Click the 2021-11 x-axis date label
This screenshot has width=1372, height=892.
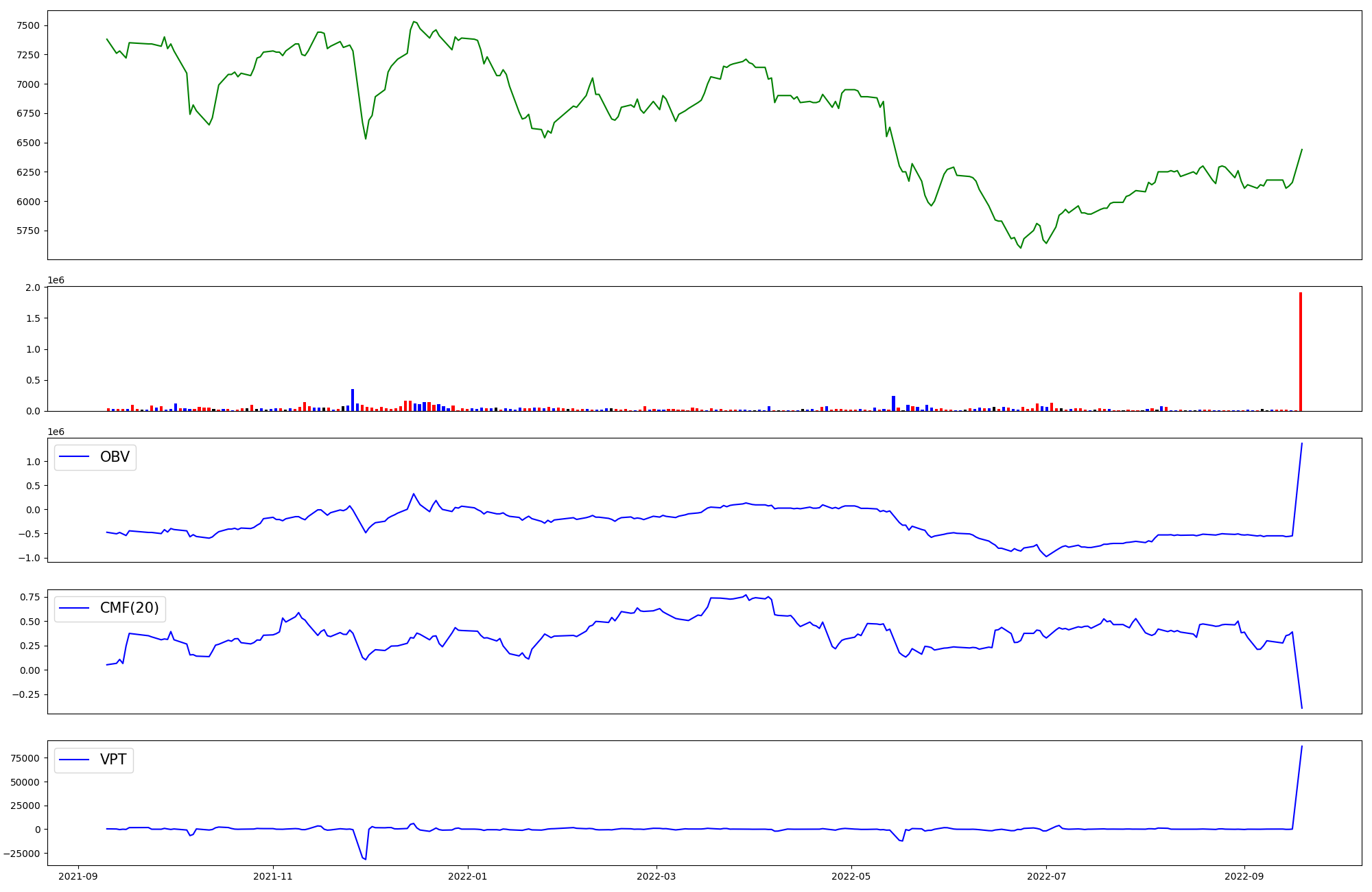(273, 876)
